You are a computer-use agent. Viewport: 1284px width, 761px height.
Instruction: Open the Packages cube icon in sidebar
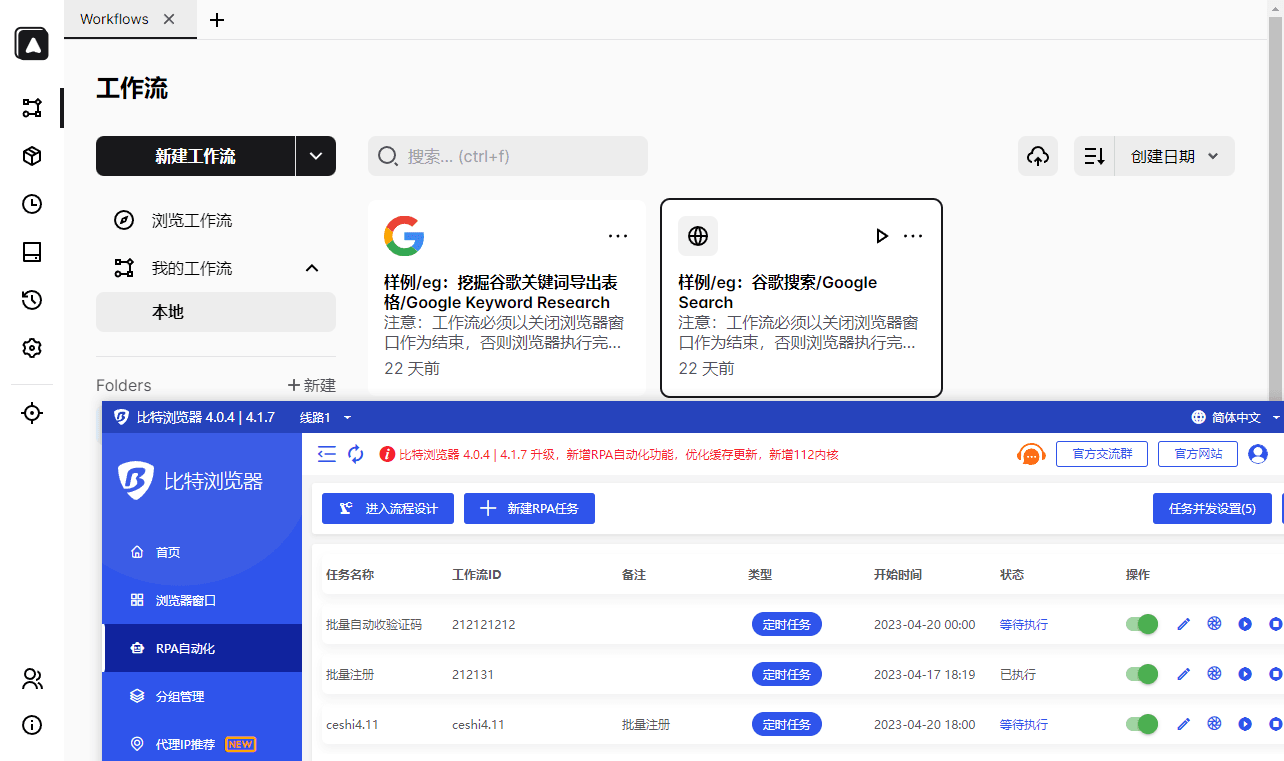[32, 156]
